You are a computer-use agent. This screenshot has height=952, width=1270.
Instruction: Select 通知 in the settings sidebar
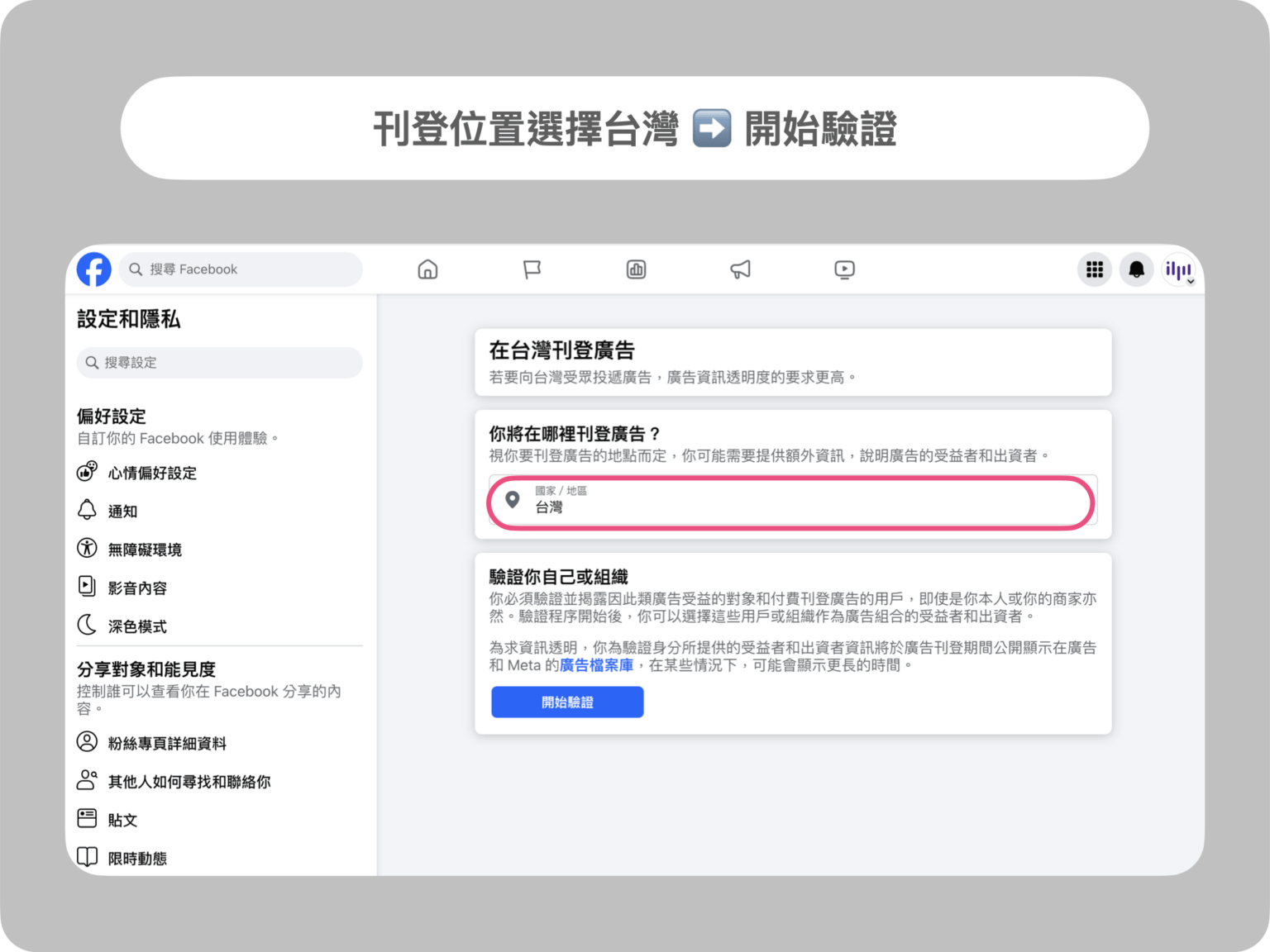tap(122, 511)
